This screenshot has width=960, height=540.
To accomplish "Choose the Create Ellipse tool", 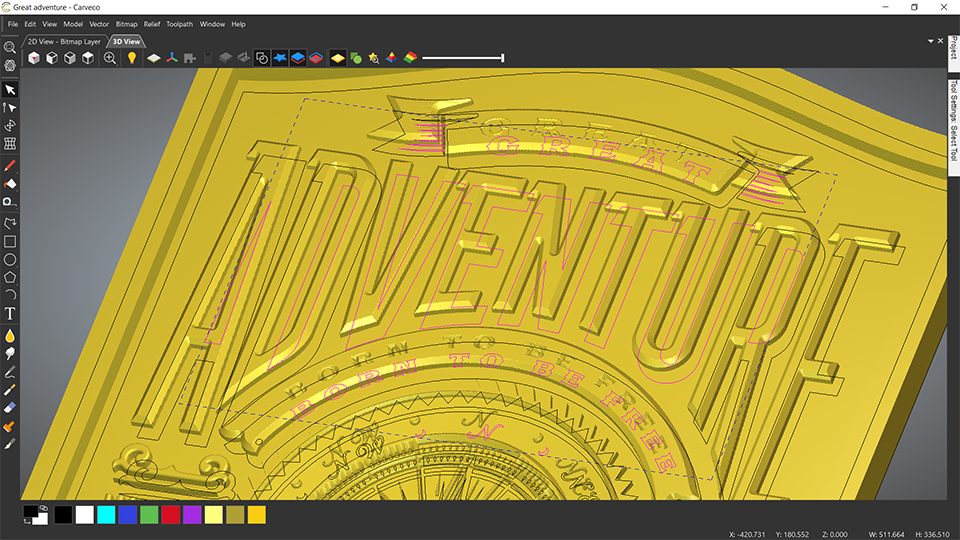I will point(10,259).
